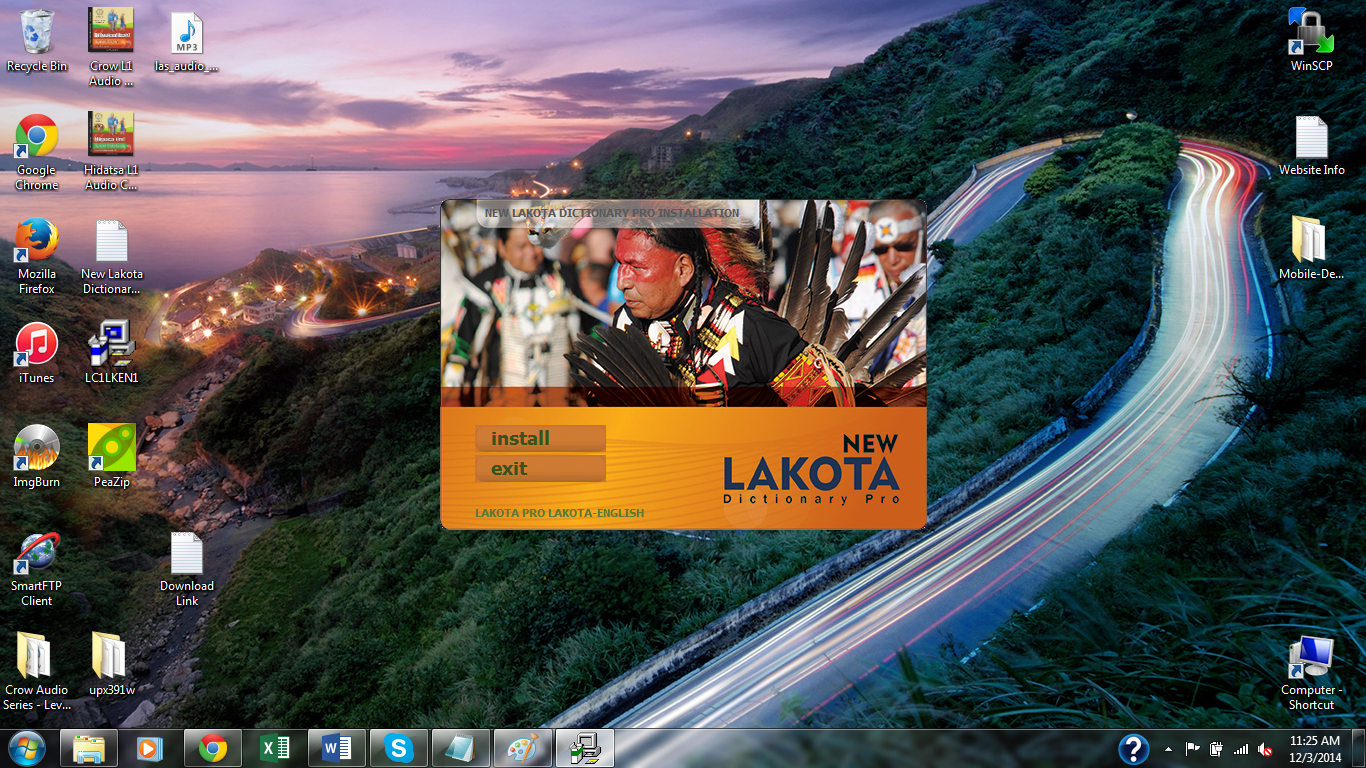Select the LC1LKEN1 installer icon on desktop
Image resolution: width=1366 pixels, height=768 pixels.
click(112, 353)
